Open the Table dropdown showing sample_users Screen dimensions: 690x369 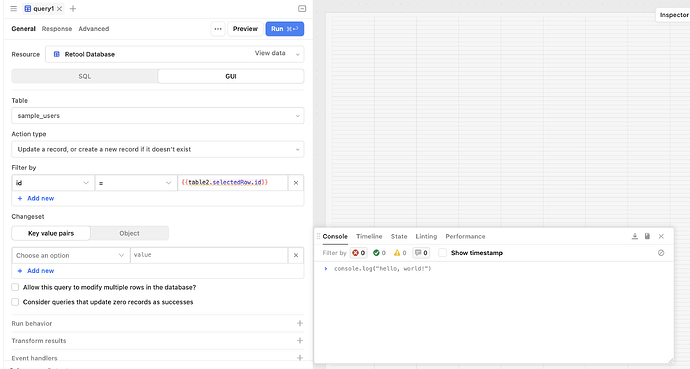point(158,116)
